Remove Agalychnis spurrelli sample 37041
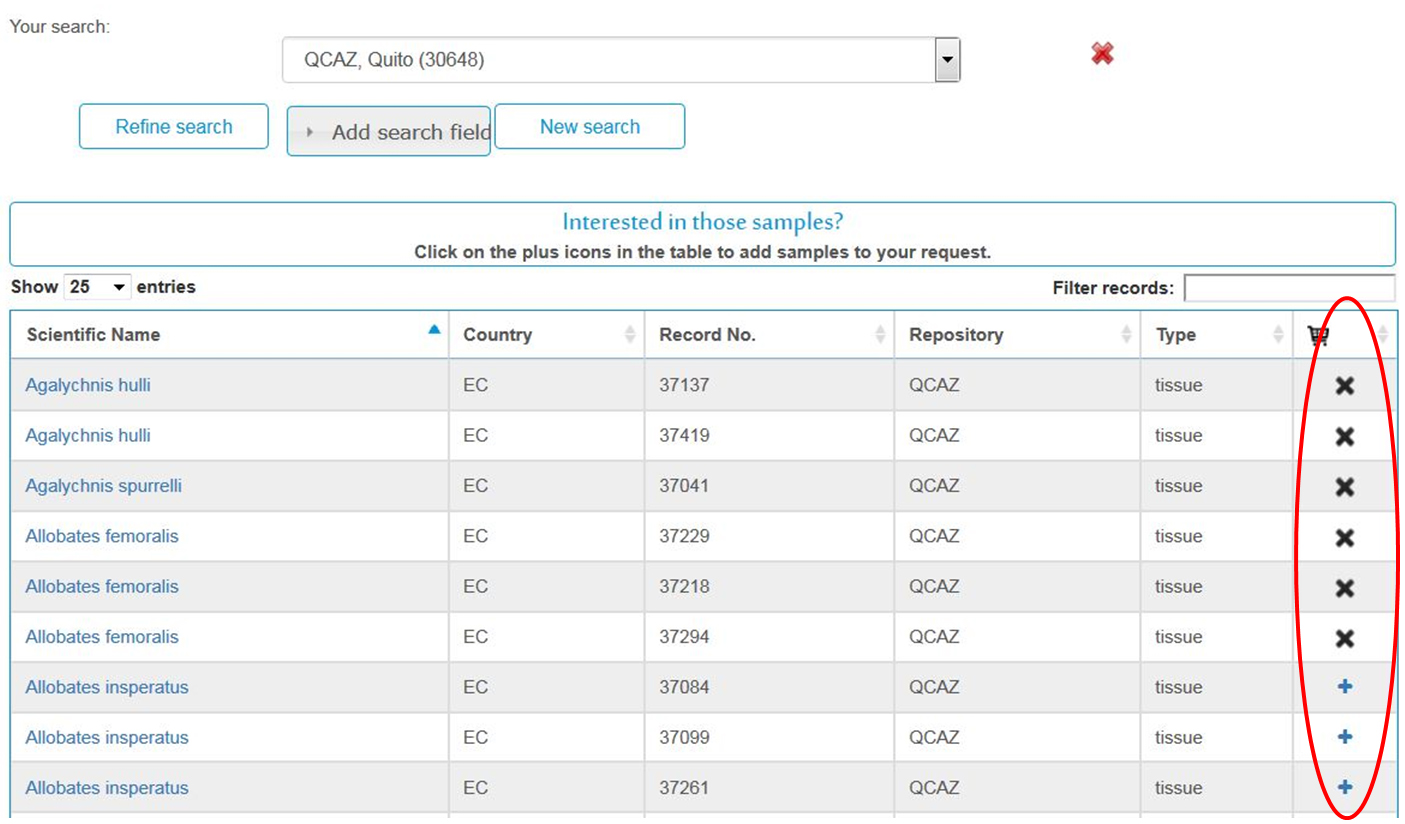The image size is (1405, 824). click(1345, 487)
